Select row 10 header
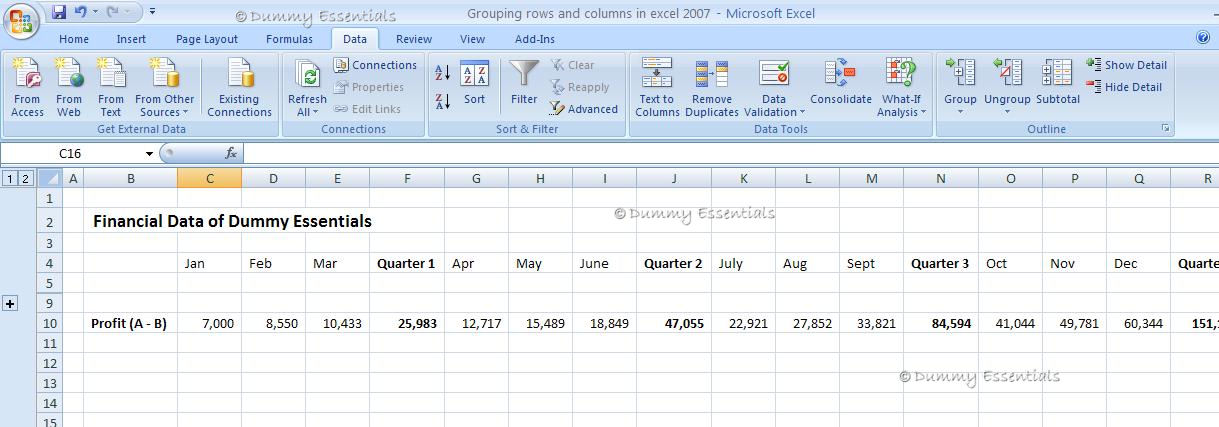Screen dimensions: 1219x427 pyautogui.click(x=50, y=323)
